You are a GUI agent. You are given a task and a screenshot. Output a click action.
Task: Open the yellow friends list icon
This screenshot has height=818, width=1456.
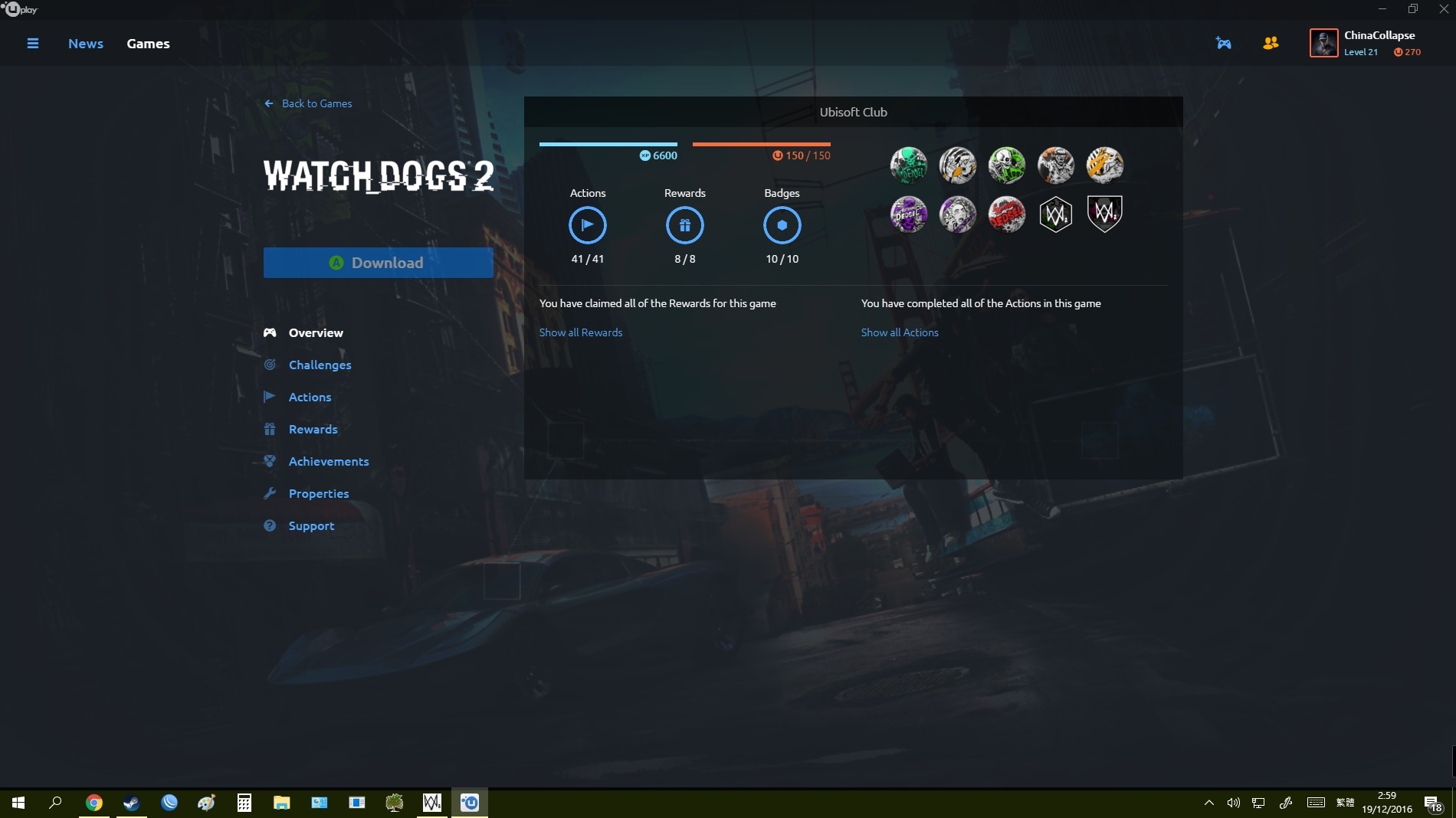(x=1271, y=43)
